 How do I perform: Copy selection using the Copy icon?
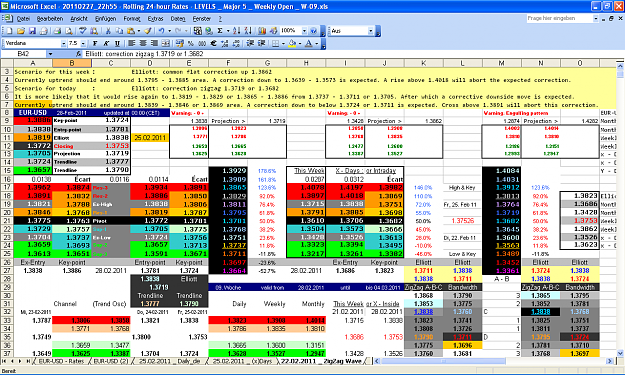(x=120, y=31)
